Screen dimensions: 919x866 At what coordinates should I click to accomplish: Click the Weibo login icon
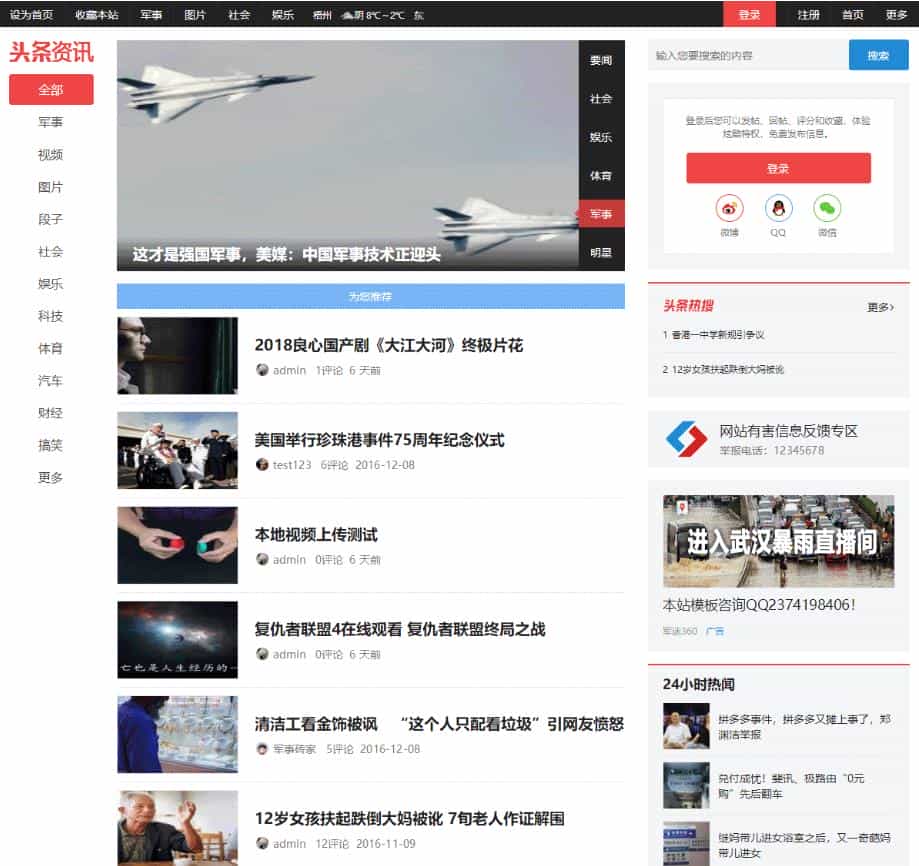click(729, 208)
